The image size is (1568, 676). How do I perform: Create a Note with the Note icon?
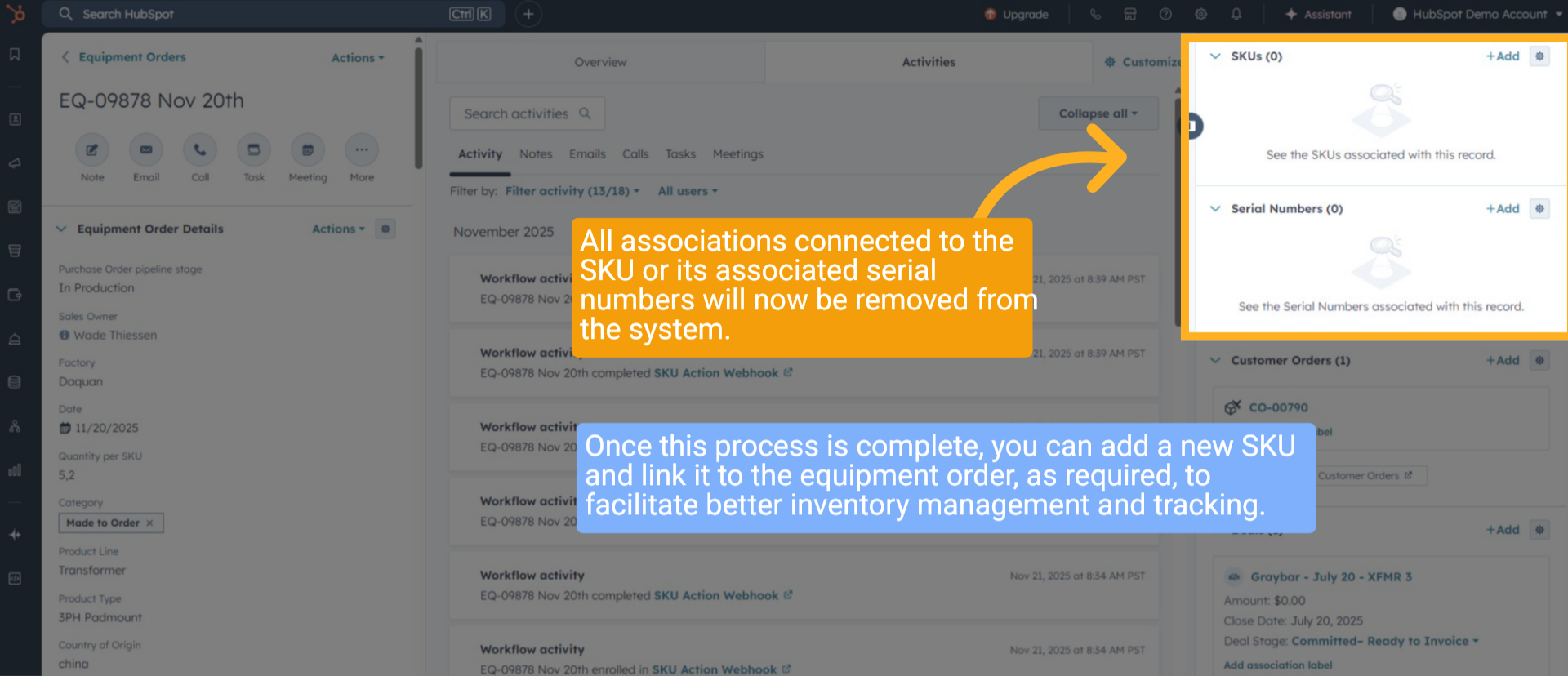point(92,150)
